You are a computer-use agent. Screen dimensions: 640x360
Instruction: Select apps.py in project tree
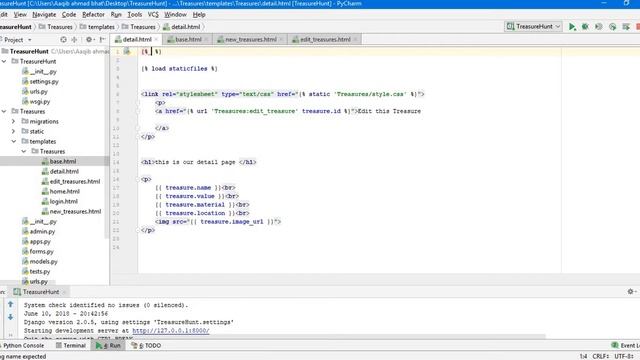click(x=36, y=242)
